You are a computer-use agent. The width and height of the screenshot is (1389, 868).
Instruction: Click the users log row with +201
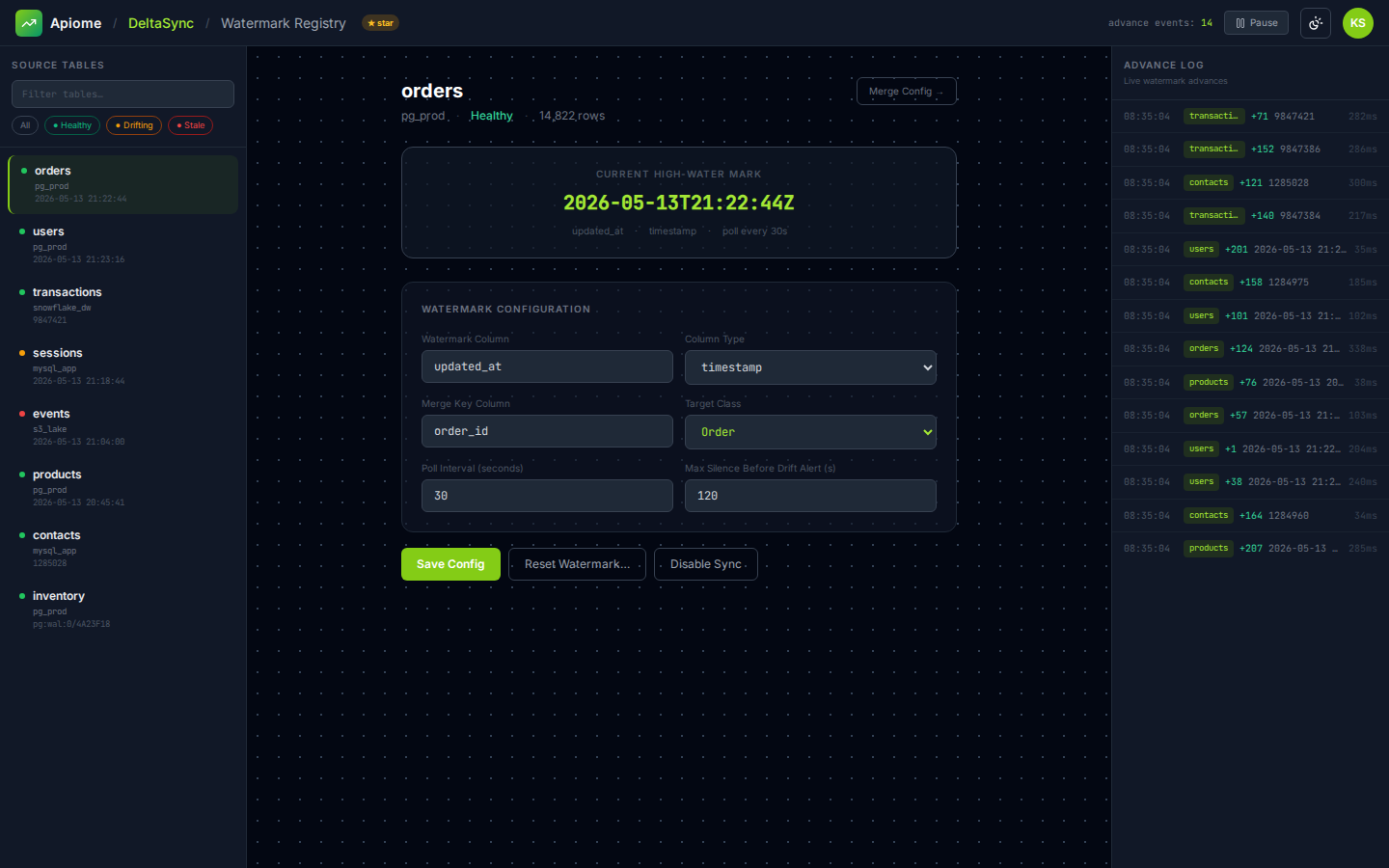1250,249
